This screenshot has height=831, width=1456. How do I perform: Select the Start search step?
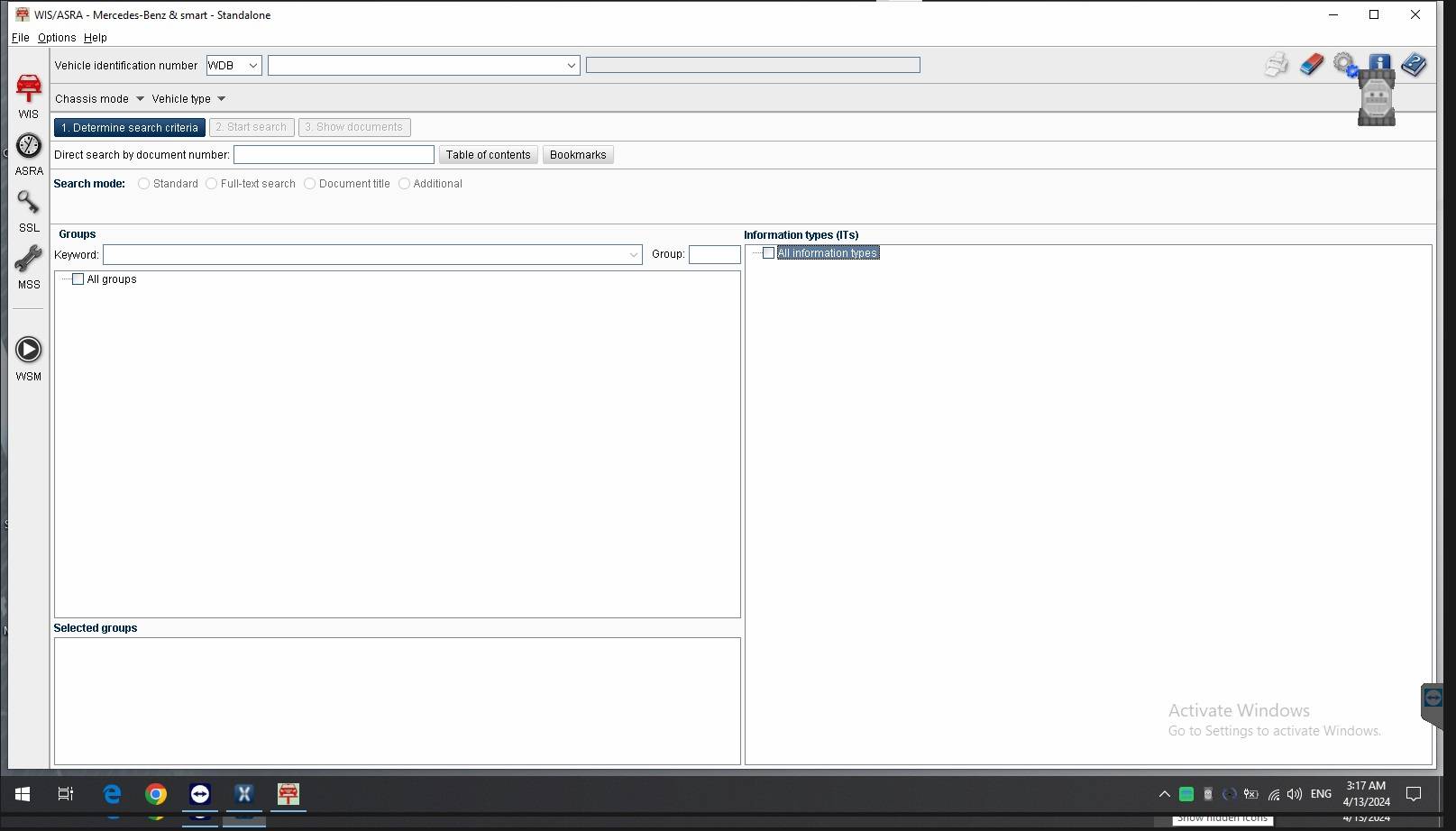252,128
